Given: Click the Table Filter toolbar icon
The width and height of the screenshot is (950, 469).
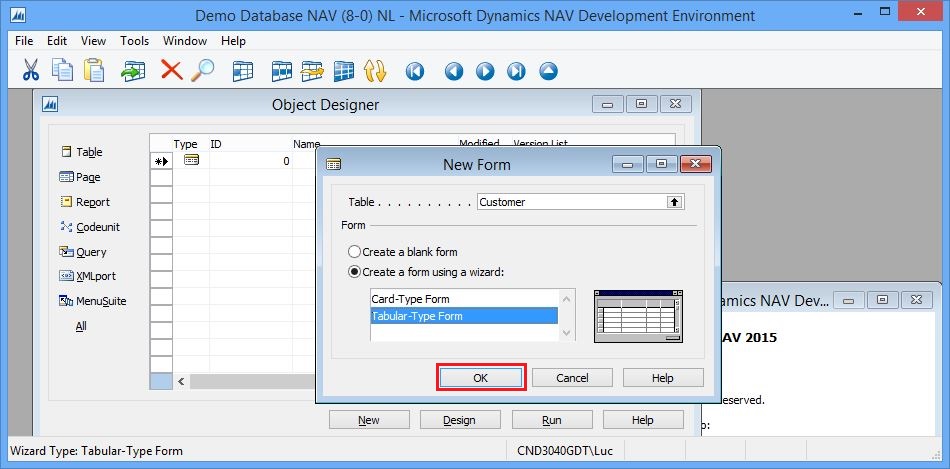Looking at the screenshot, I should (282, 71).
